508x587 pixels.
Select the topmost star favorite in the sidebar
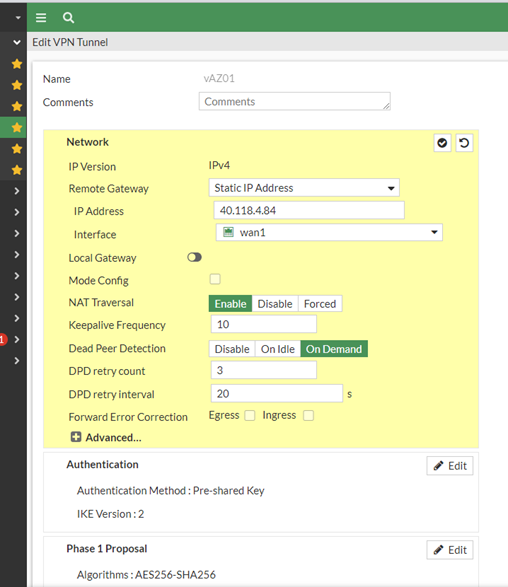tap(16, 64)
